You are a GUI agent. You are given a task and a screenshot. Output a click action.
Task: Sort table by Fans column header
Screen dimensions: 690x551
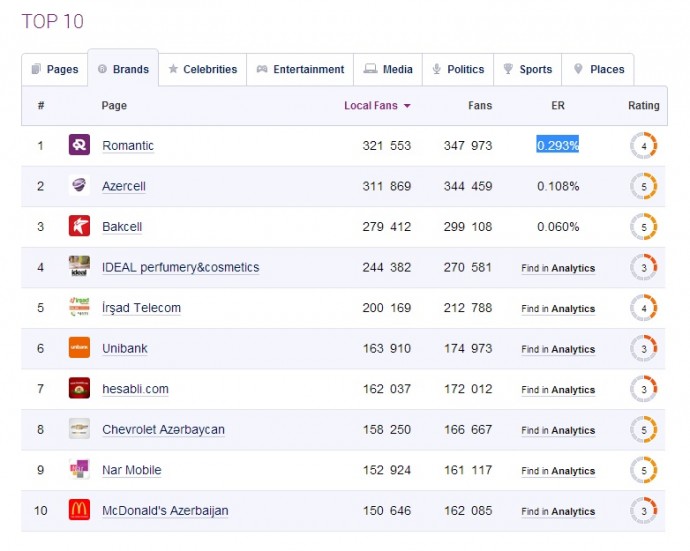click(x=480, y=106)
